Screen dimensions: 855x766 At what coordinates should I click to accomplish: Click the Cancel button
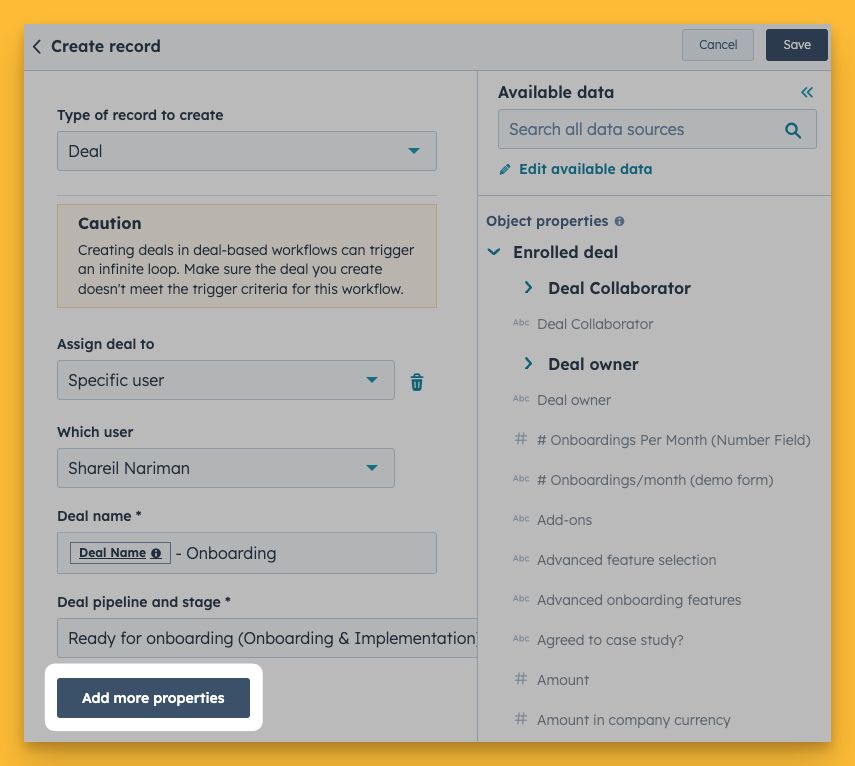[718, 45]
